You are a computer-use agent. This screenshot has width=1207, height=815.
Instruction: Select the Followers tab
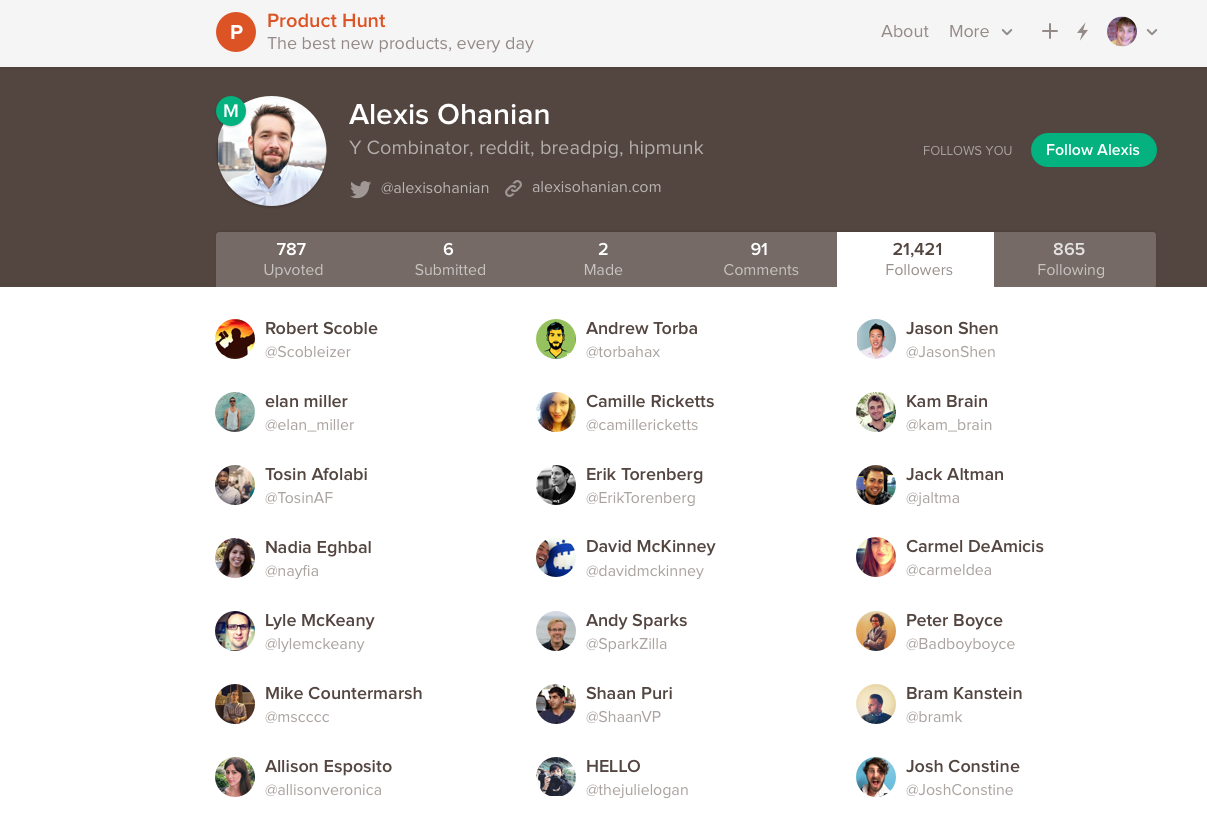coord(917,259)
